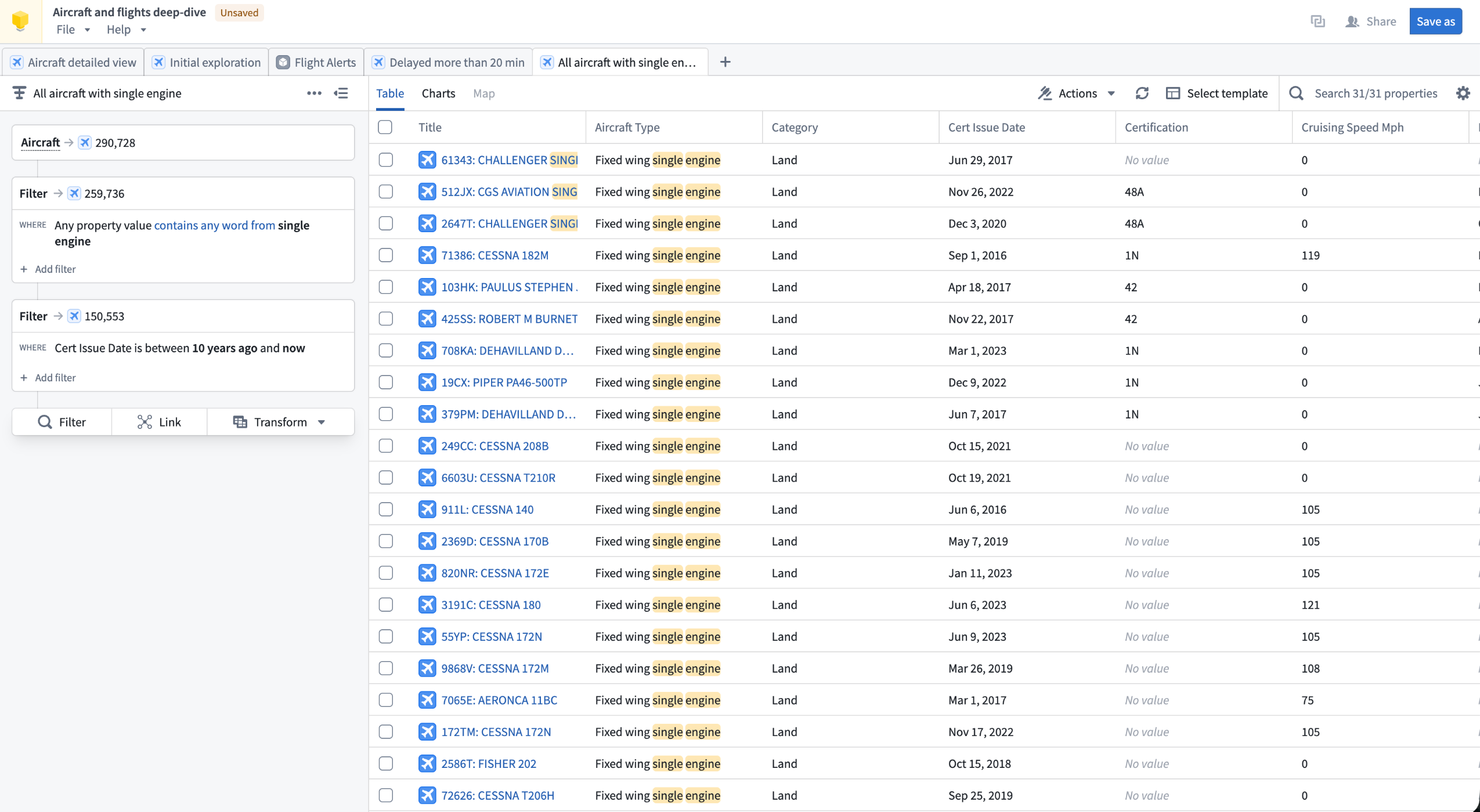The width and height of the screenshot is (1480, 812).
Task: Click the Search 31/31 properties field
Action: pos(1376,93)
